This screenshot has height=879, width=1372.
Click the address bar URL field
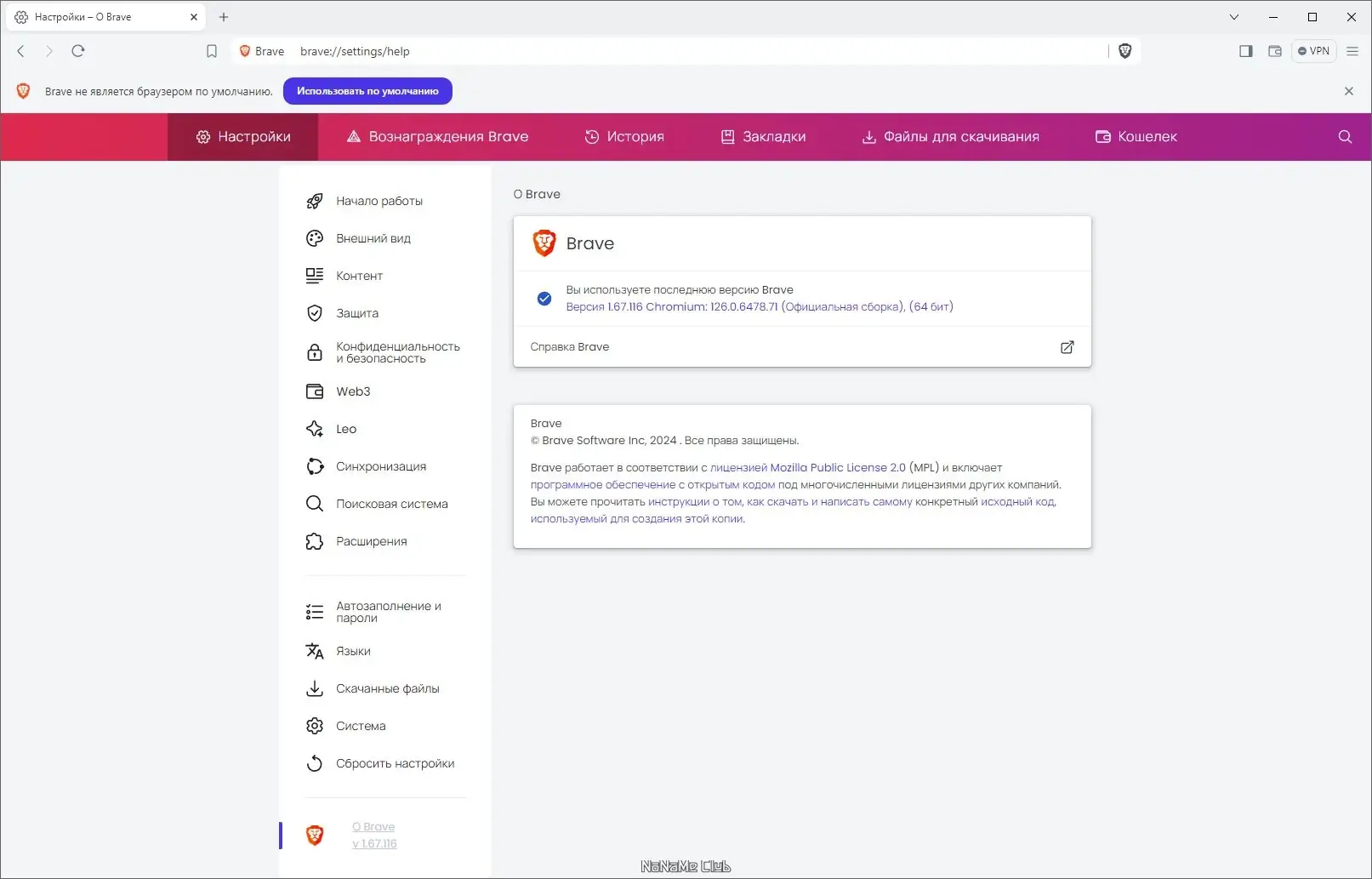click(x=697, y=51)
